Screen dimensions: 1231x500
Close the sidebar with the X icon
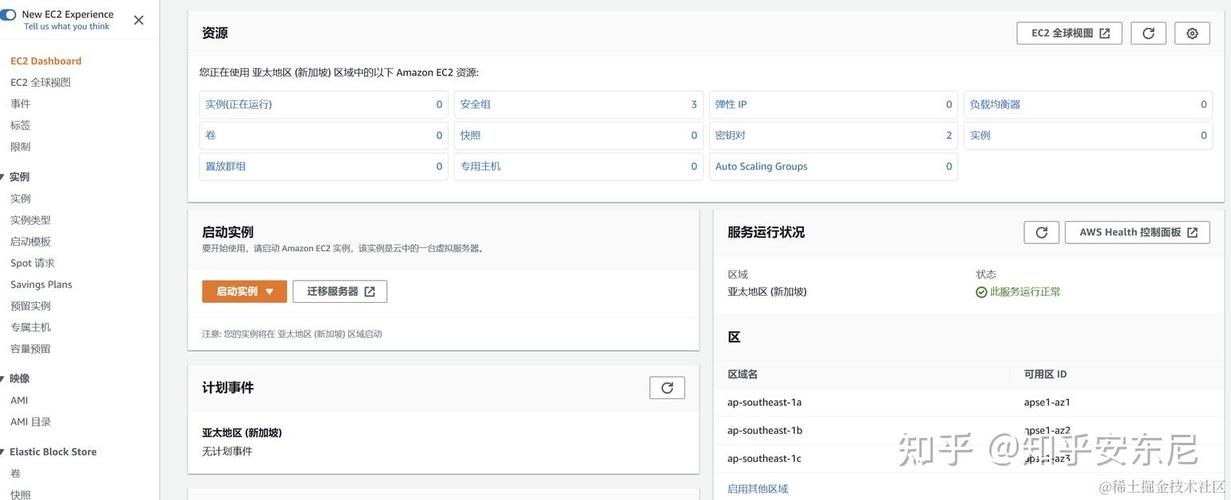[138, 20]
